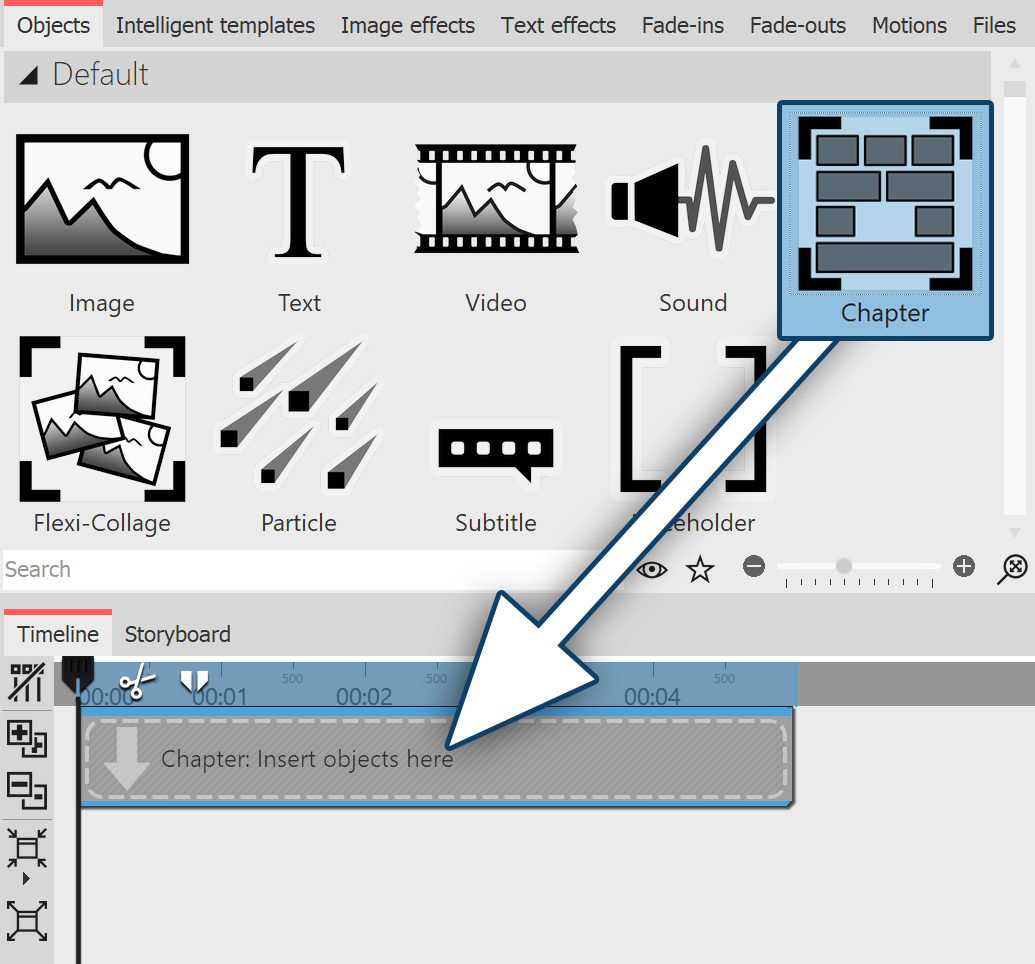The width and height of the screenshot is (1035, 964).
Task: Switch to the Storyboard tab
Action: click(x=177, y=634)
